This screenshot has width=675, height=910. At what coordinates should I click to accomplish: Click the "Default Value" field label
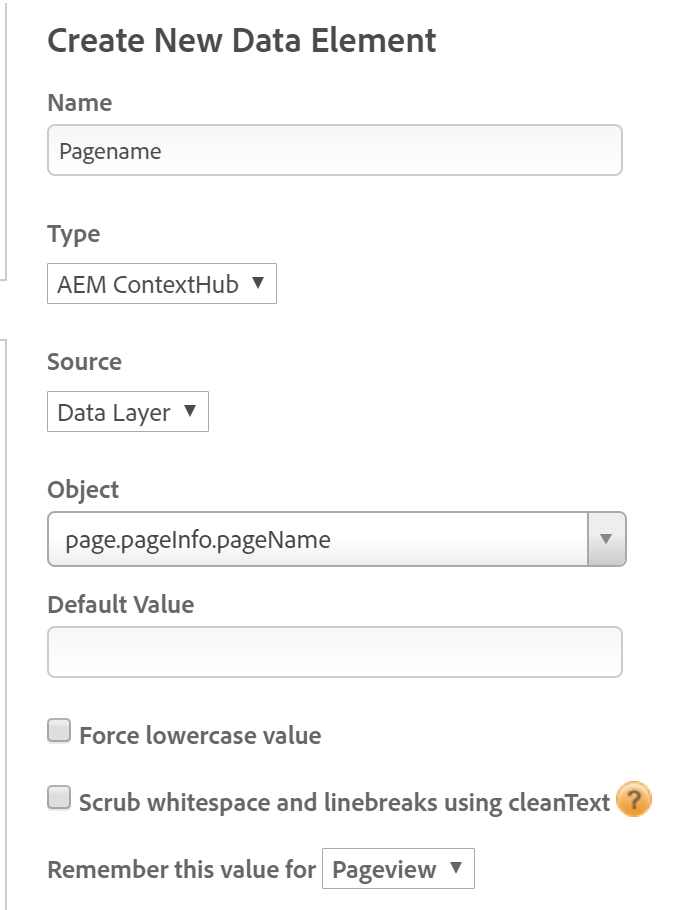120,604
